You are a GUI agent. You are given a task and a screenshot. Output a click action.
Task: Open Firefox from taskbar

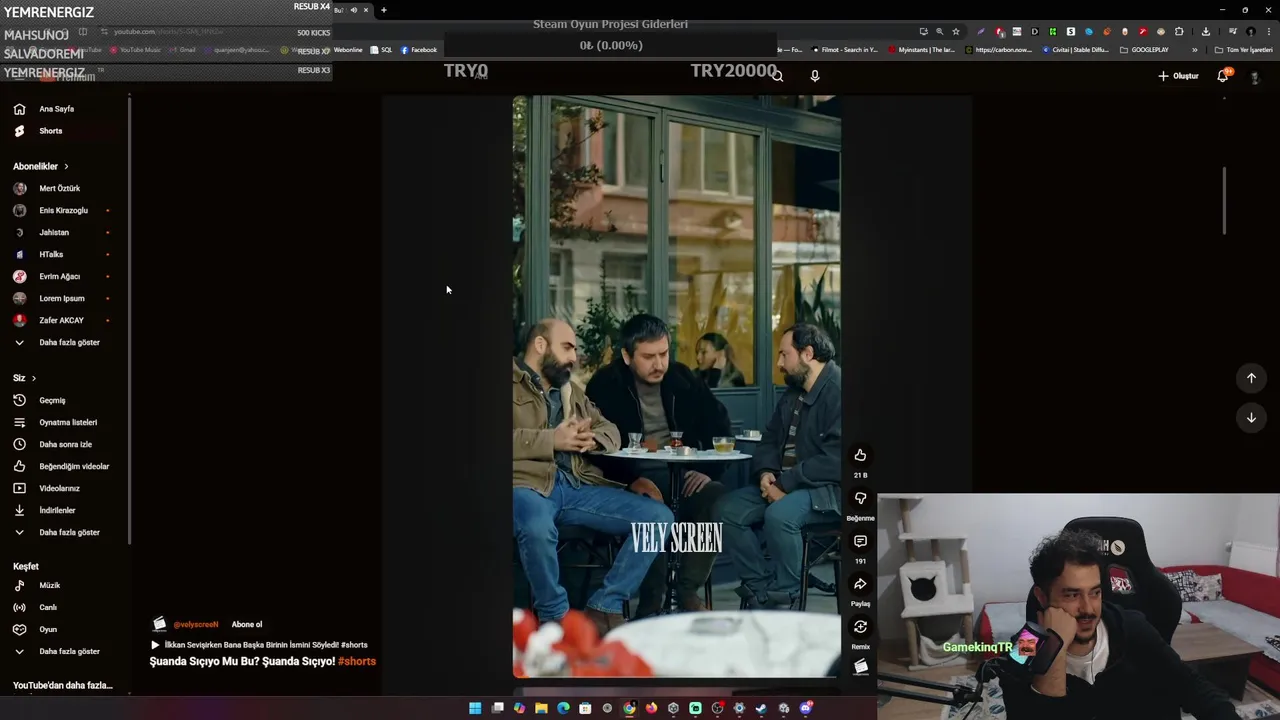[651, 708]
